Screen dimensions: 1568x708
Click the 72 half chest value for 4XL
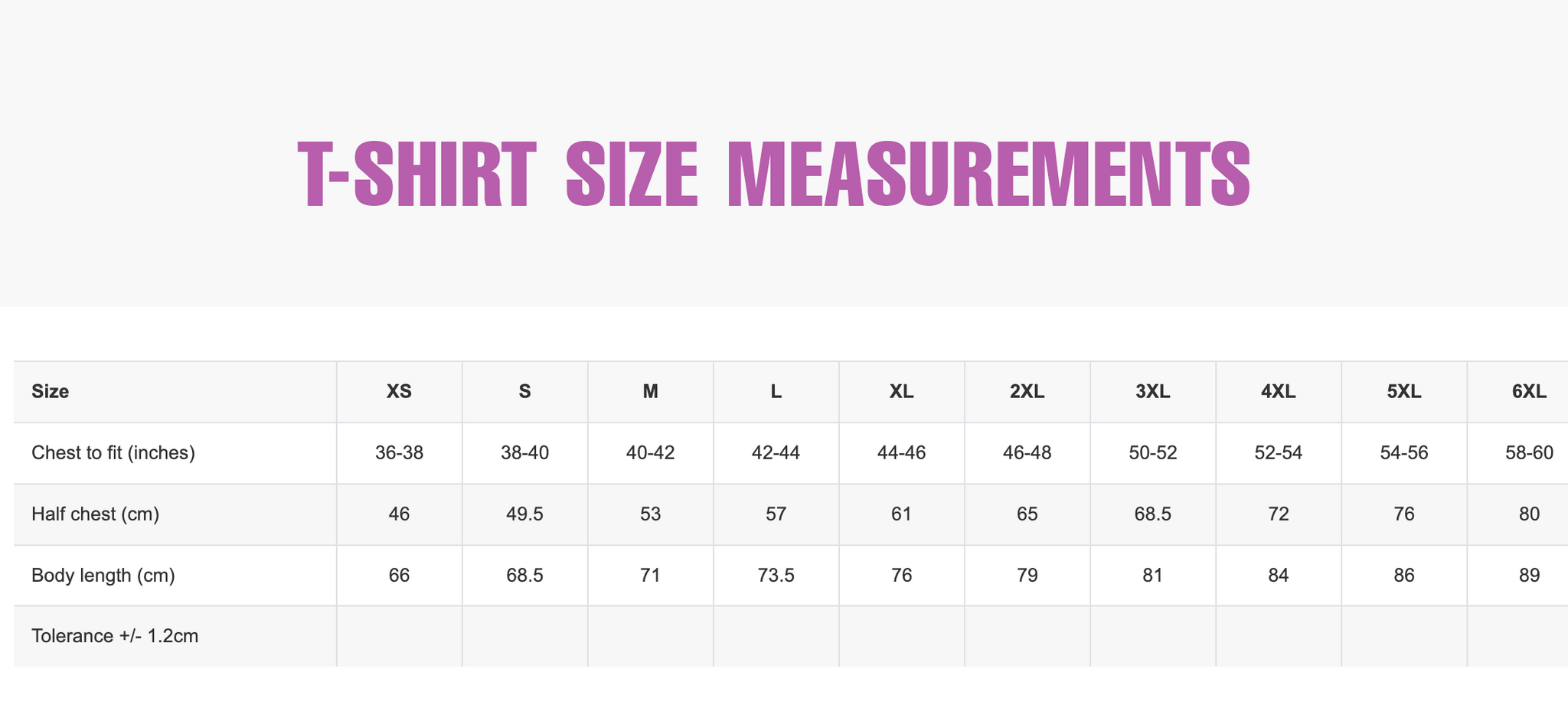click(1278, 514)
